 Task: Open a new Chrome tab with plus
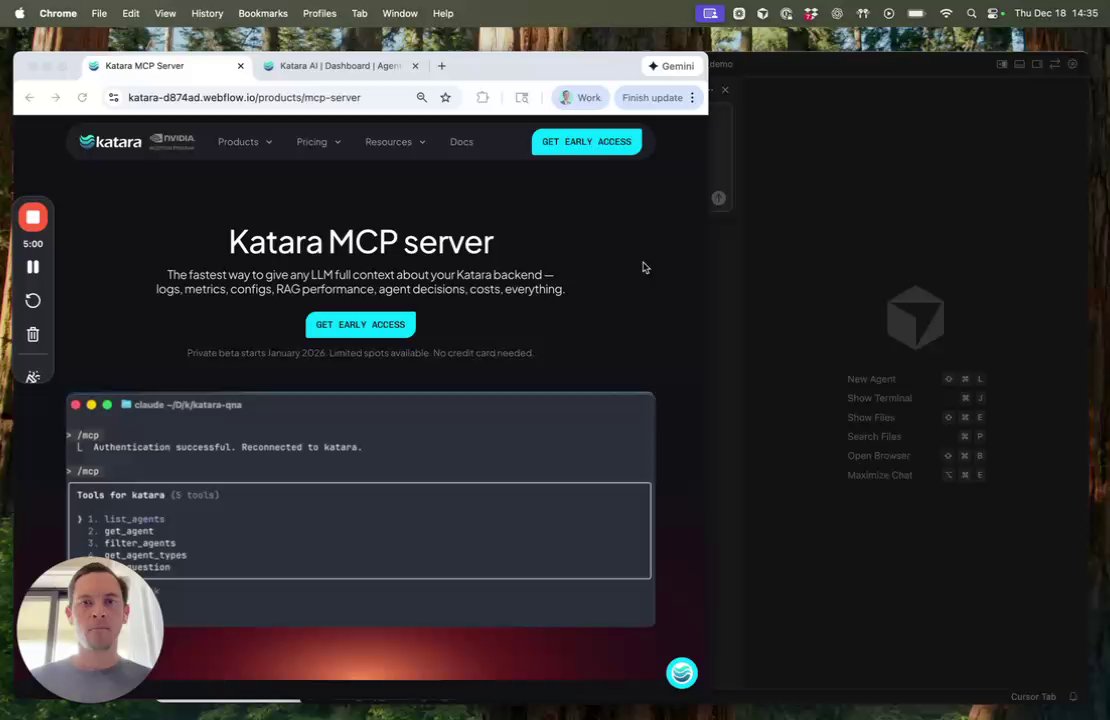[442, 66]
